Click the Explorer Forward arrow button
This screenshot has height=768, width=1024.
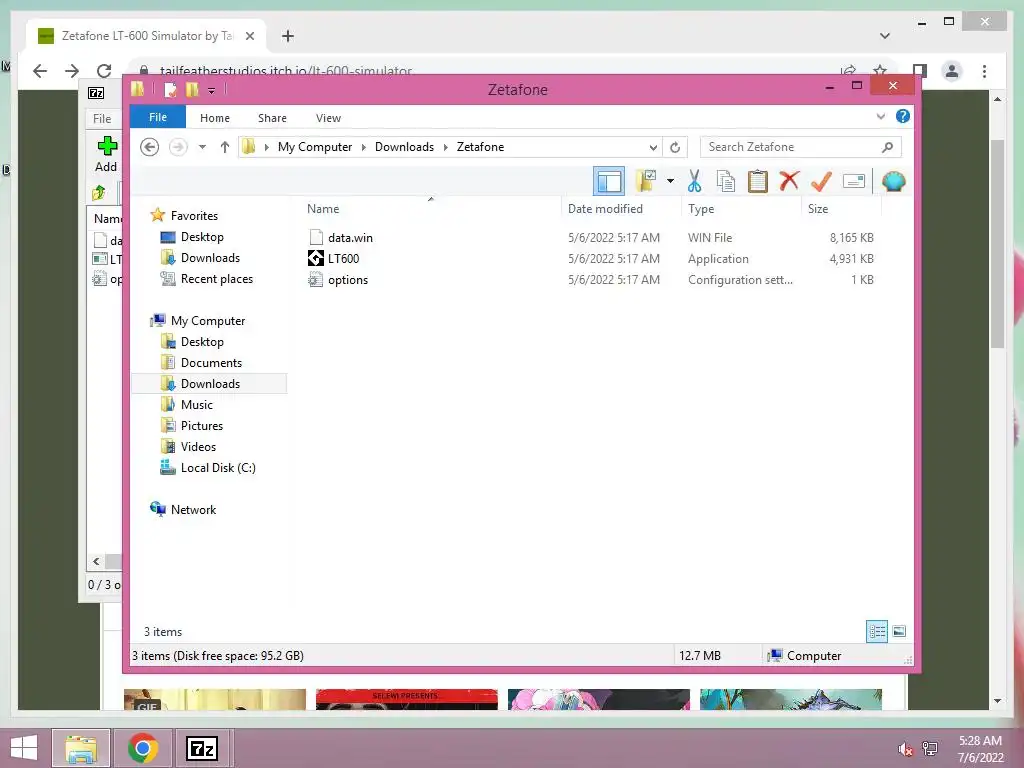pos(178,147)
